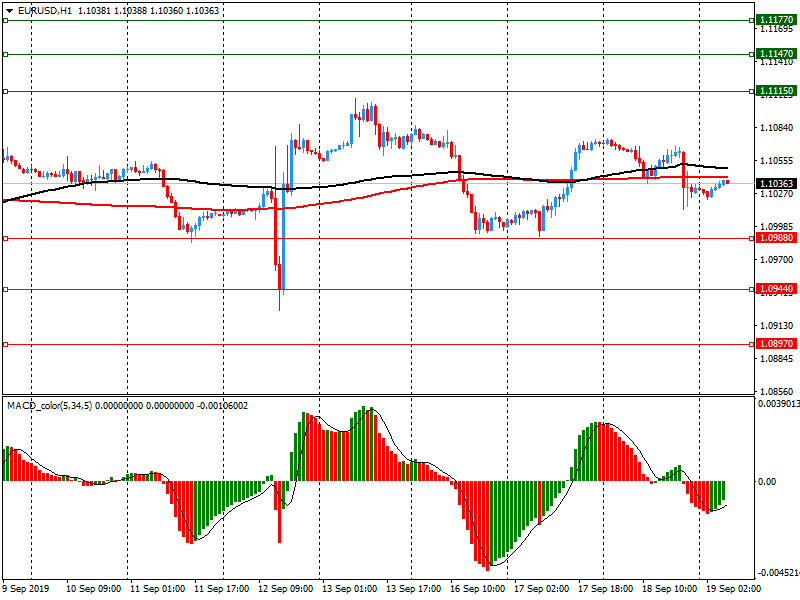Click the 19 Sep 02:00 time label

tap(734, 589)
